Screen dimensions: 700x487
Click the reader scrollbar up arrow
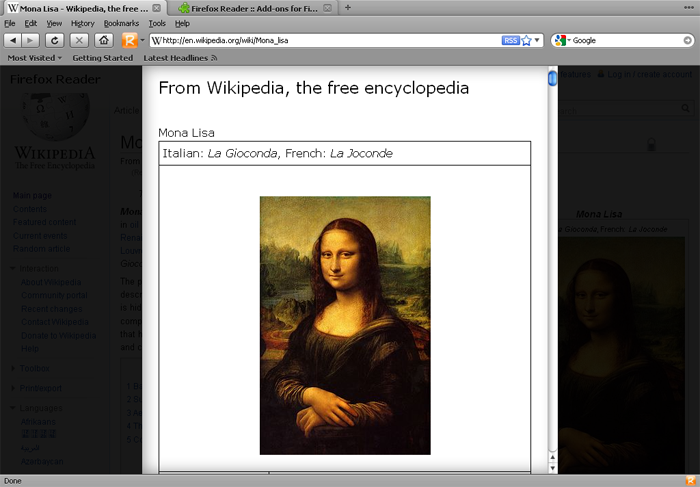tap(553, 457)
